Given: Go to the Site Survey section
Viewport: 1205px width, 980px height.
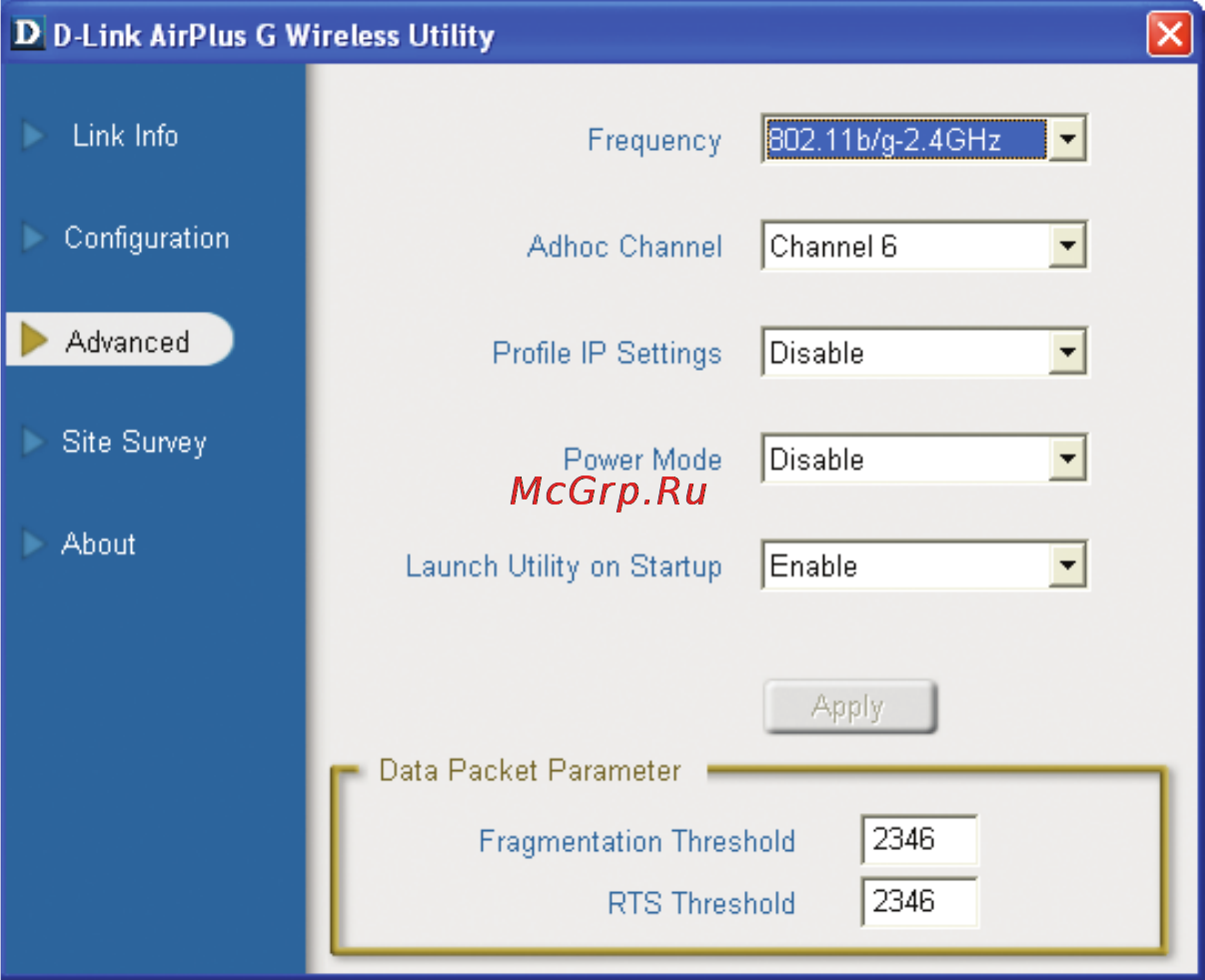Looking at the screenshot, I should pos(134,443).
